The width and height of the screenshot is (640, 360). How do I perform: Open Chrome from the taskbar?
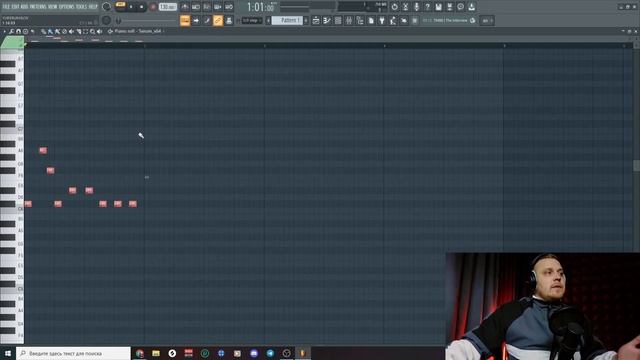click(140, 353)
